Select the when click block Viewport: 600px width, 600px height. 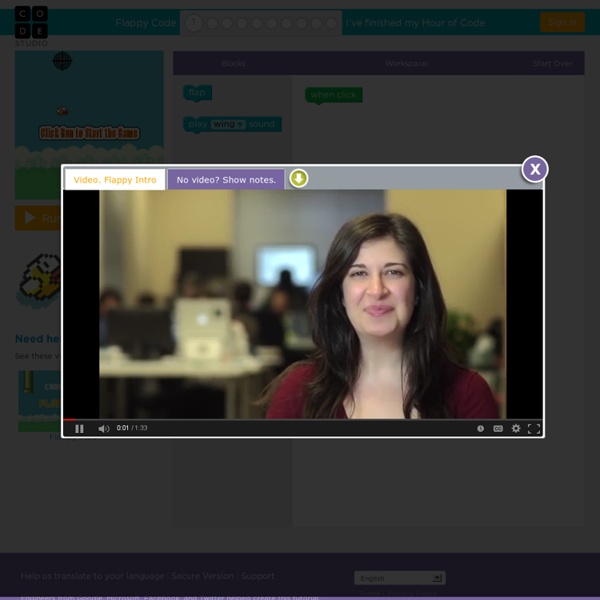(x=334, y=95)
